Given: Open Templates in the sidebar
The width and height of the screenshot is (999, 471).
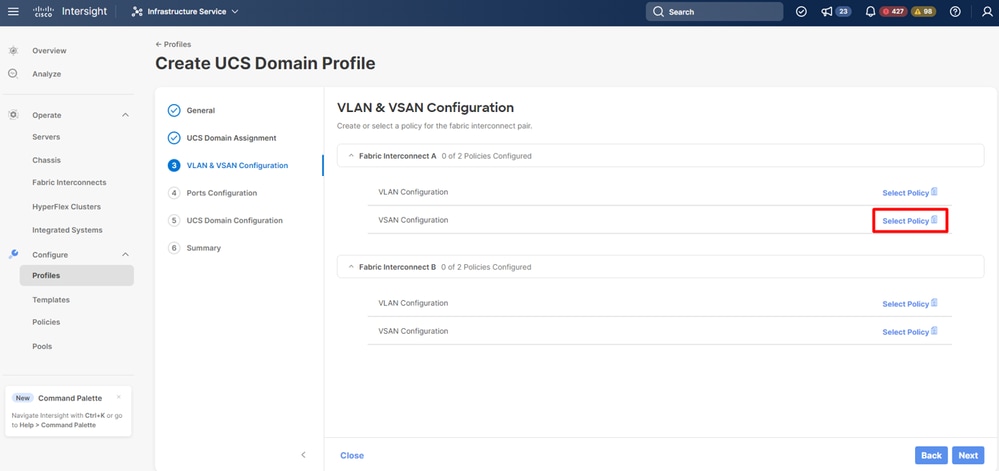Looking at the screenshot, I should (x=51, y=300).
